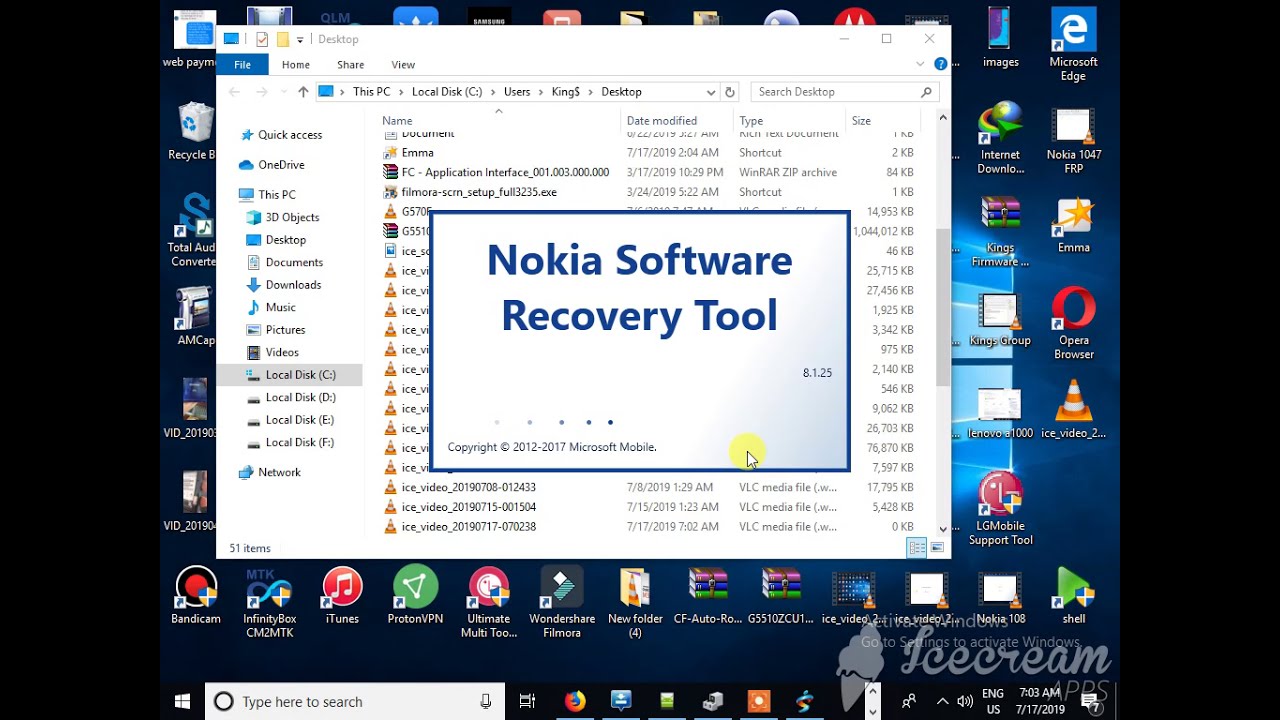The width and height of the screenshot is (1280, 720).
Task: Open Internet Download Manager shortcut
Action: click(x=1000, y=139)
